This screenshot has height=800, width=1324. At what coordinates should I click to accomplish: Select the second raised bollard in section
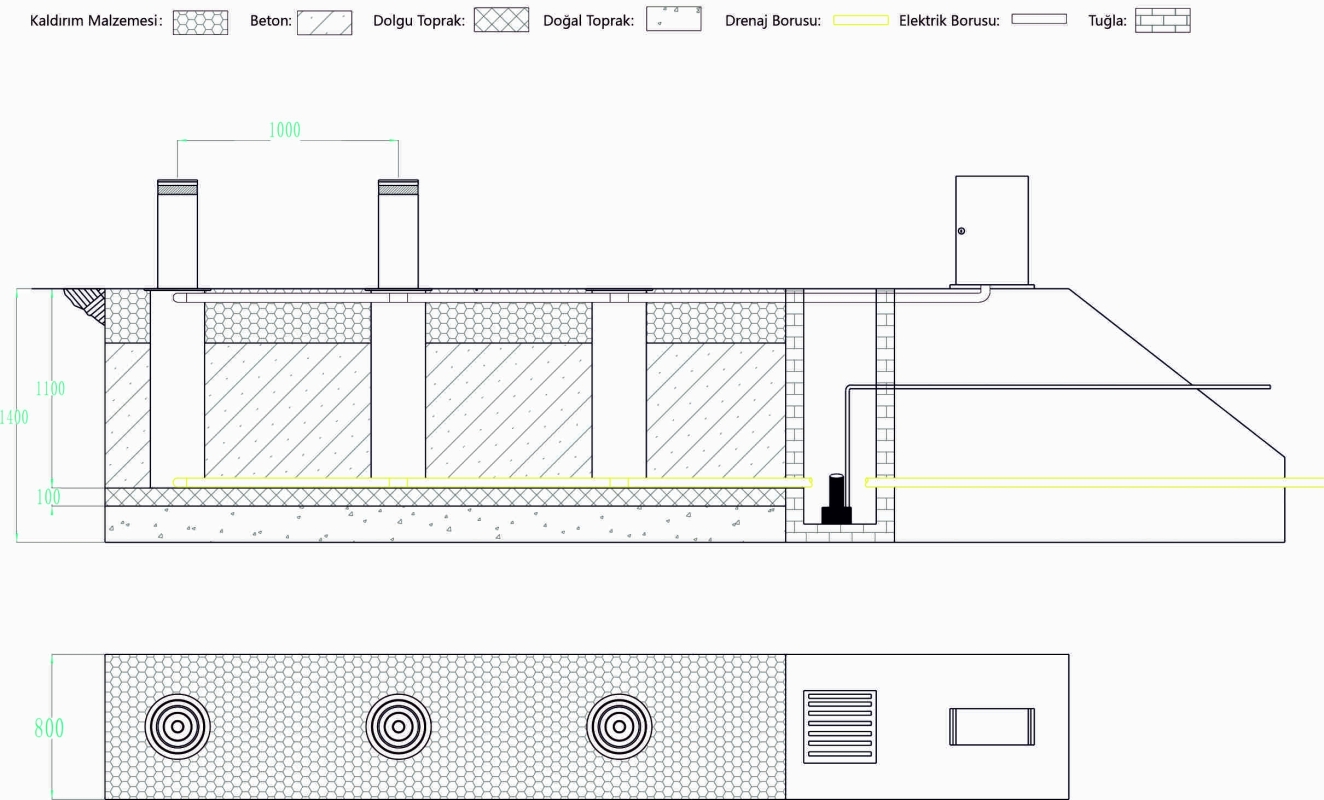point(398,233)
